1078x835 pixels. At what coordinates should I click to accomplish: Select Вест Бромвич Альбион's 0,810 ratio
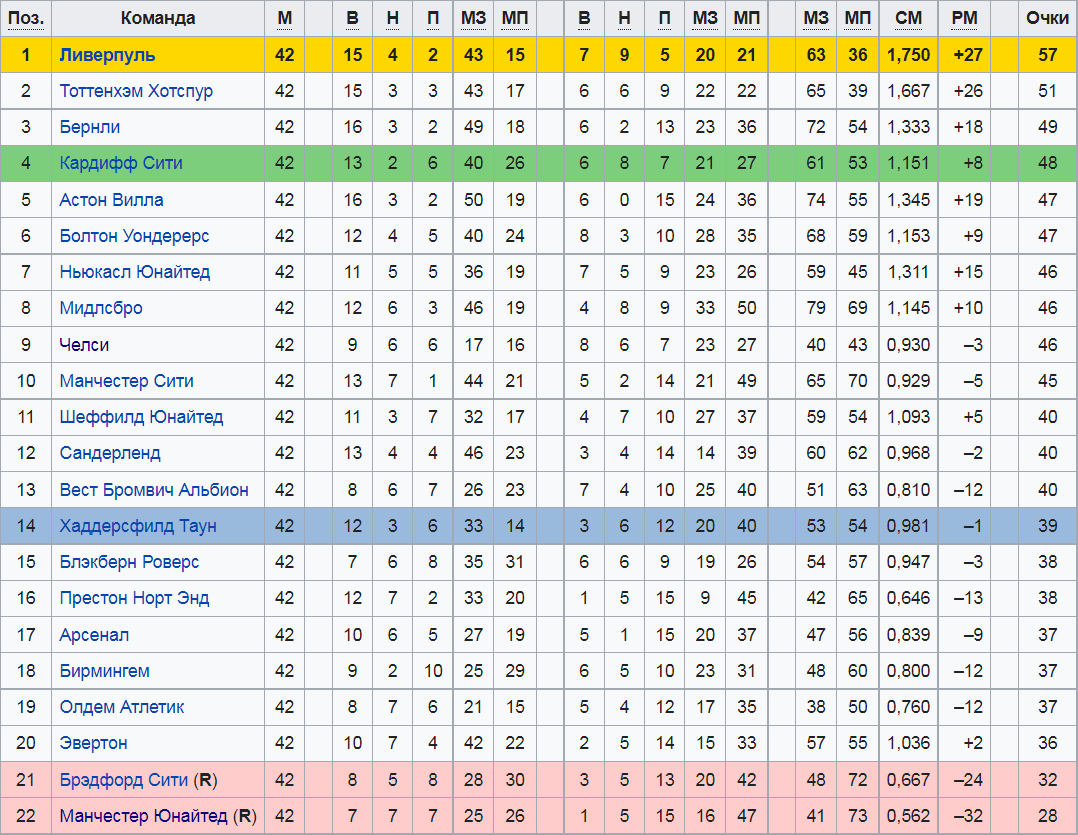click(x=908, y=489)
